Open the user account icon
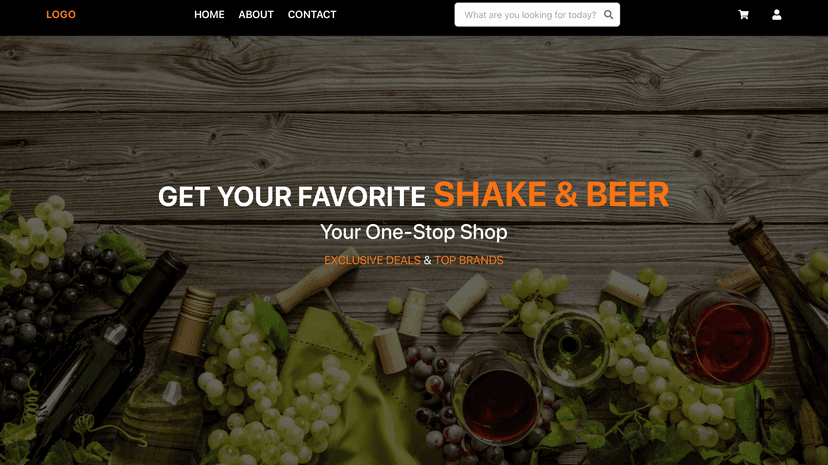The height and width of the screenshot is (465, 828). tap(776, 15)
